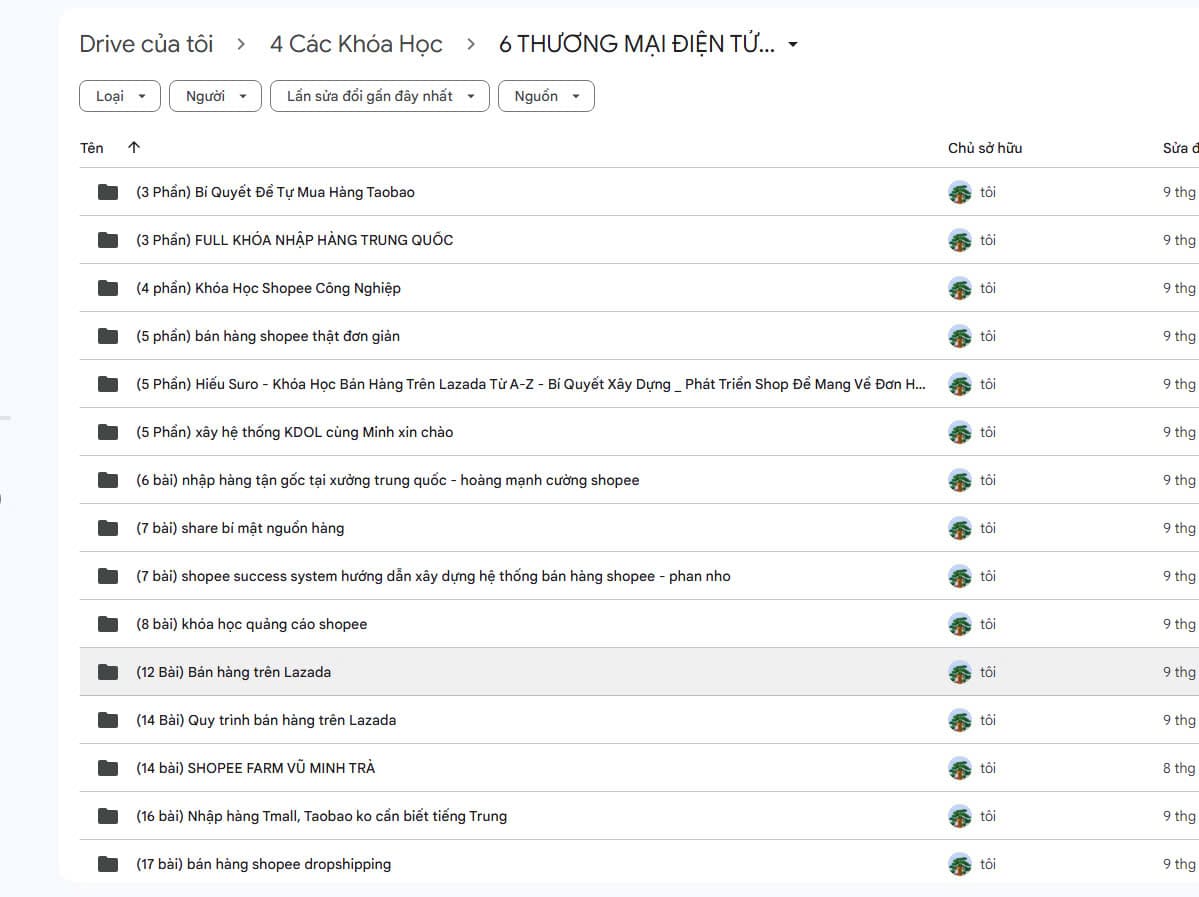This screenshot has width=1199, height=897.
Task: Sort by the Tên column header
Action: pos(92,148)
